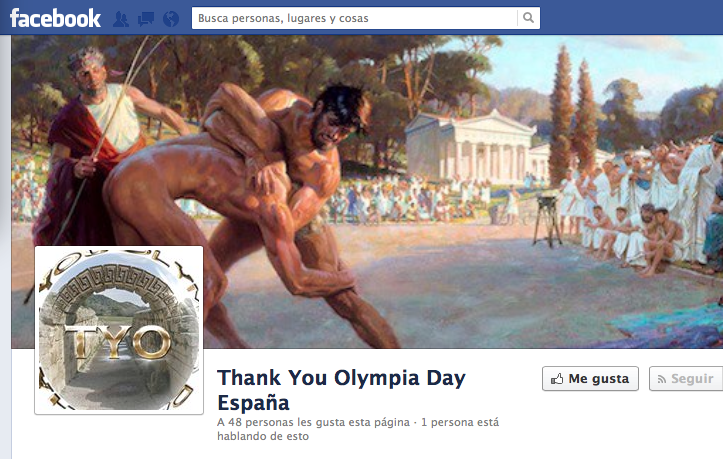
Task: Follow the page with the Seguir button
Action: (x=686, y=379)
